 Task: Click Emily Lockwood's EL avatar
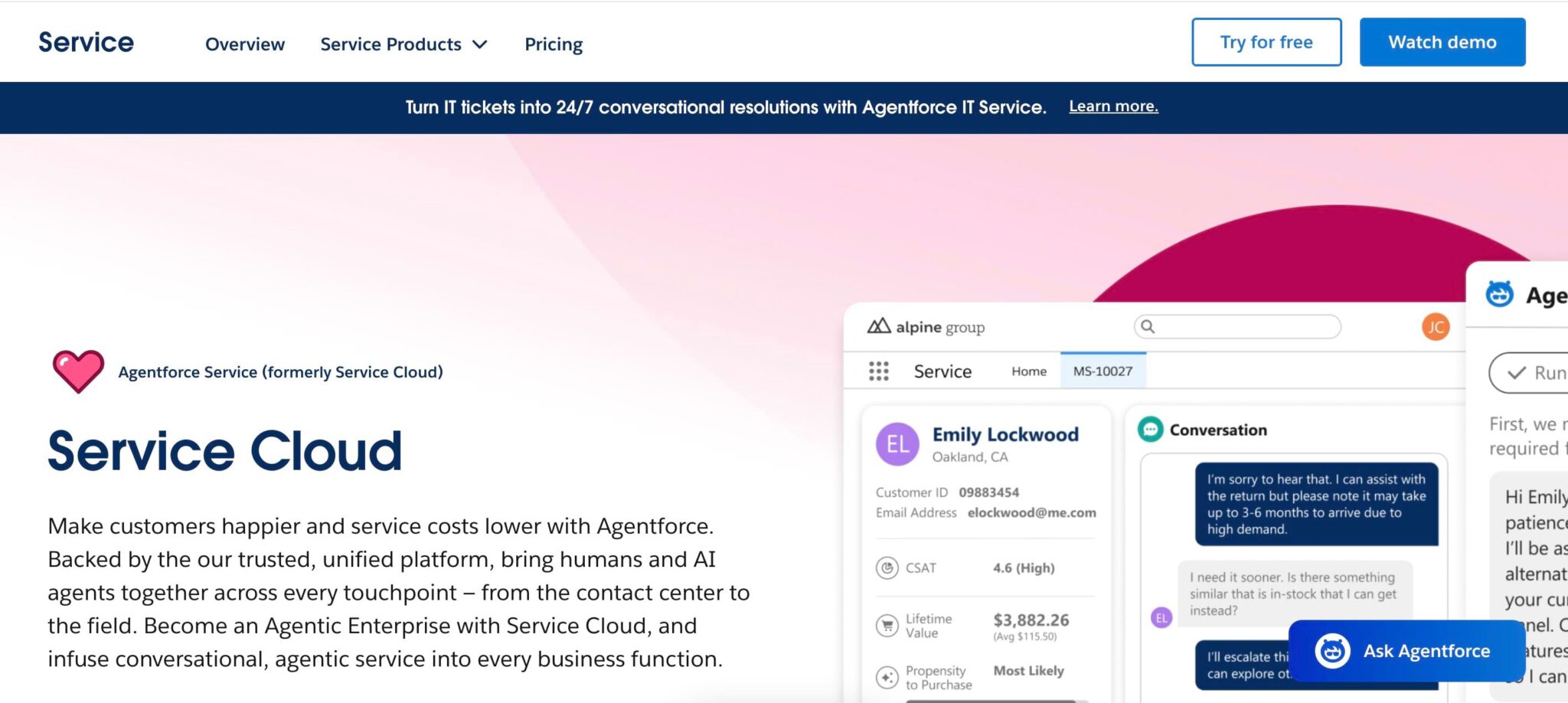897,444
